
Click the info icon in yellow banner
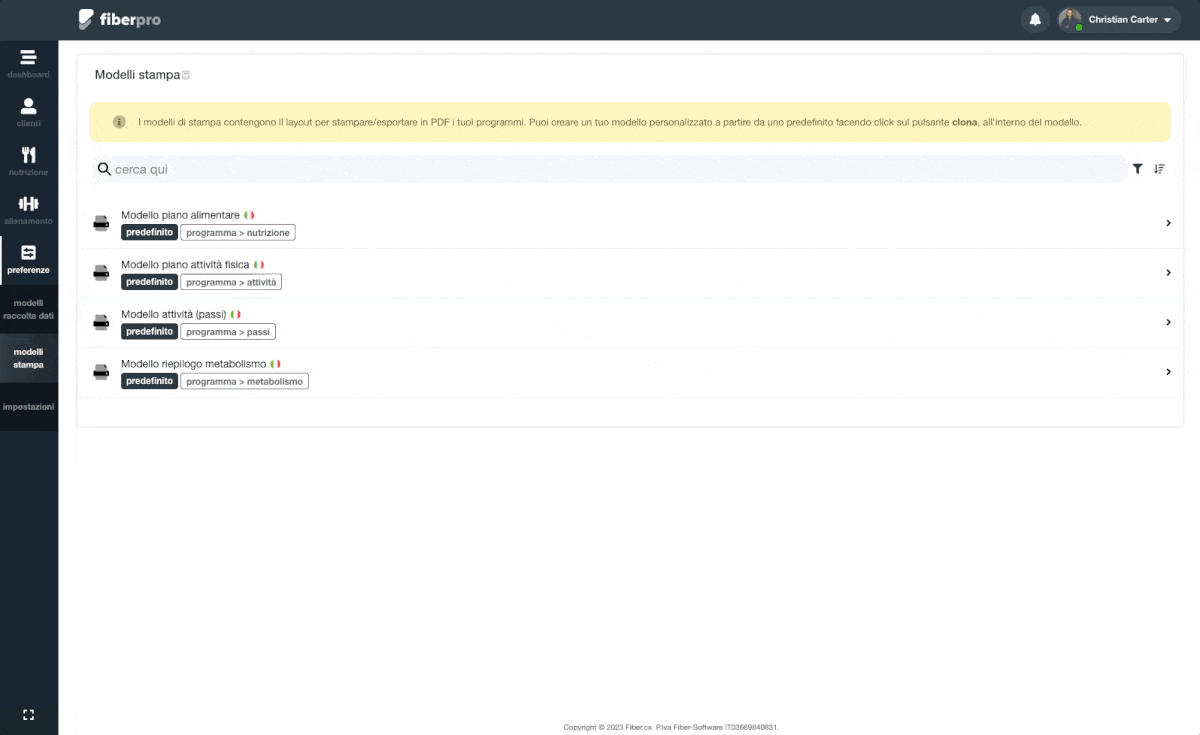[x=119, y=122]
